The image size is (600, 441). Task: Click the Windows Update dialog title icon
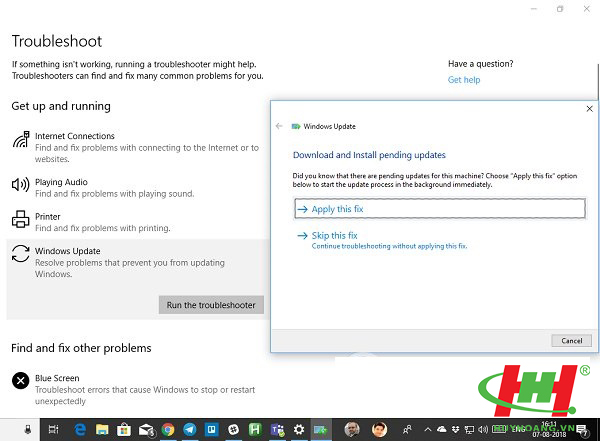tap(296, 126)
